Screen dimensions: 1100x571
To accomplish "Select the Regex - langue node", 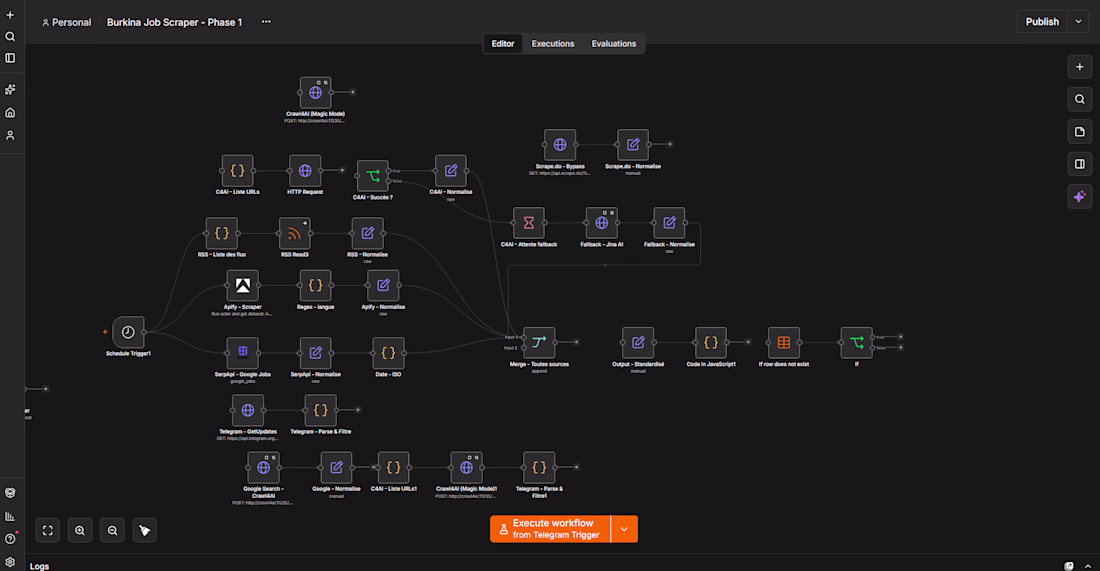I will pyautogui.click(x=316, y=286).
